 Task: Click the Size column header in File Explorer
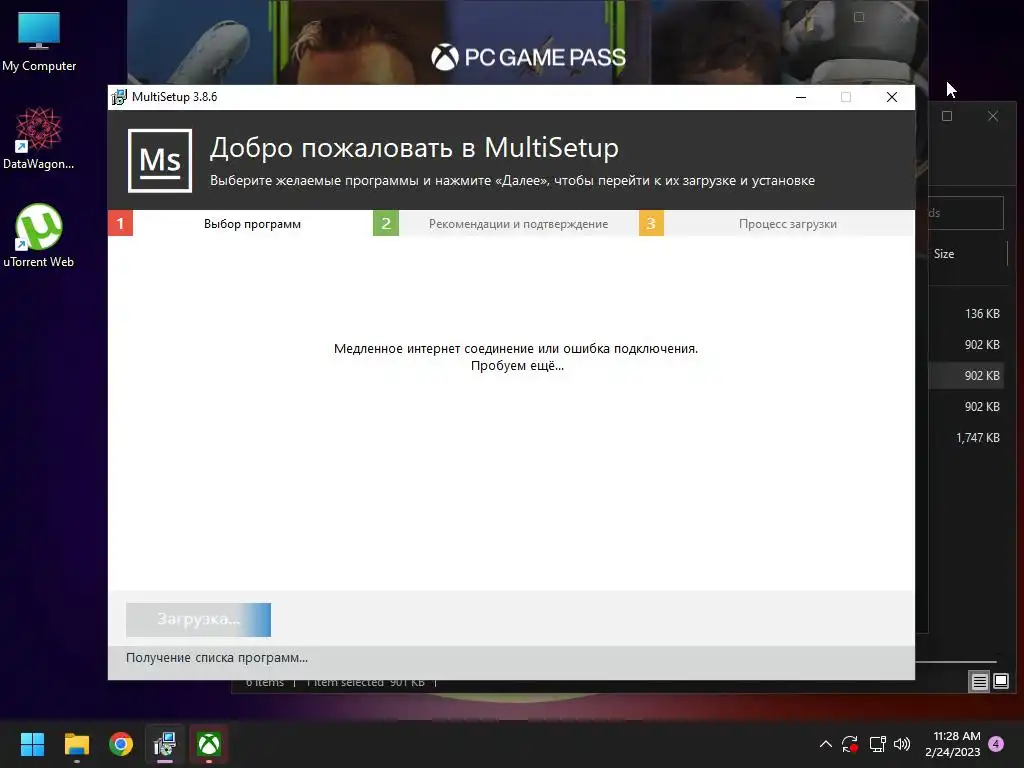tap(944, 254)
